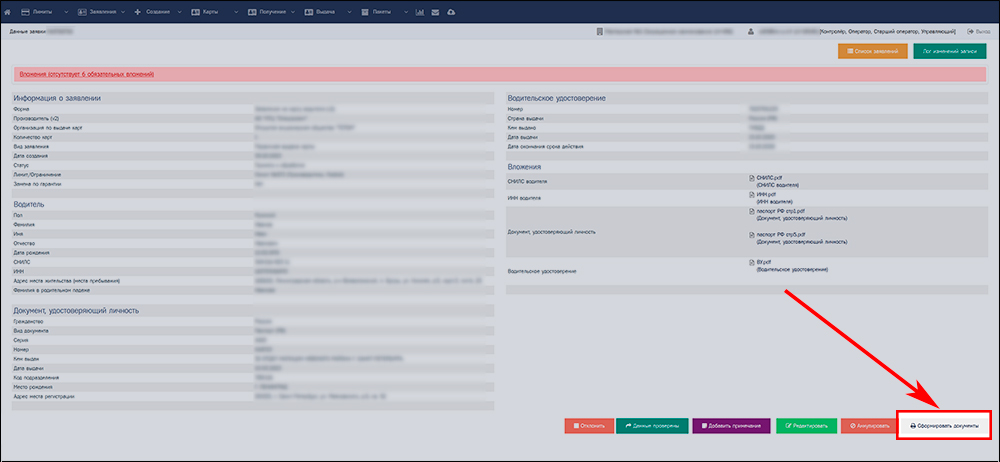
Task: Click the home icon in navigation bar
Action: 10,11
